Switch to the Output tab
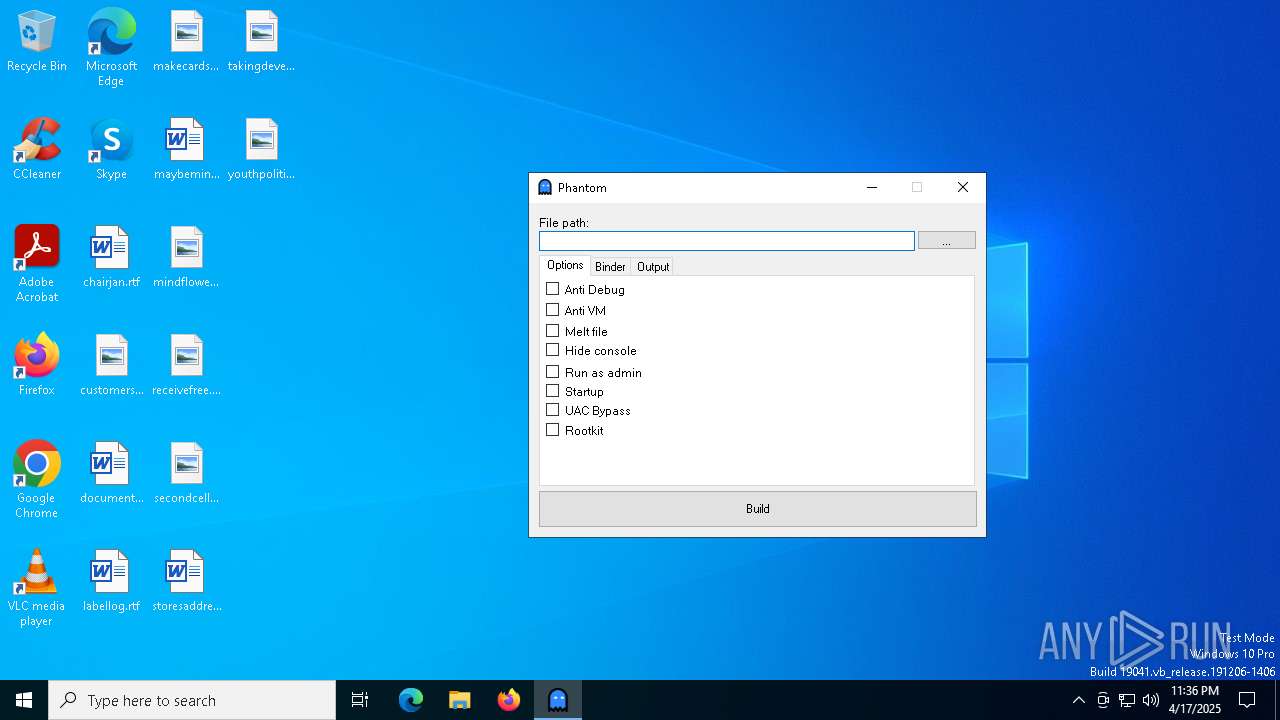1280x720 pixels. pos(653,267)
